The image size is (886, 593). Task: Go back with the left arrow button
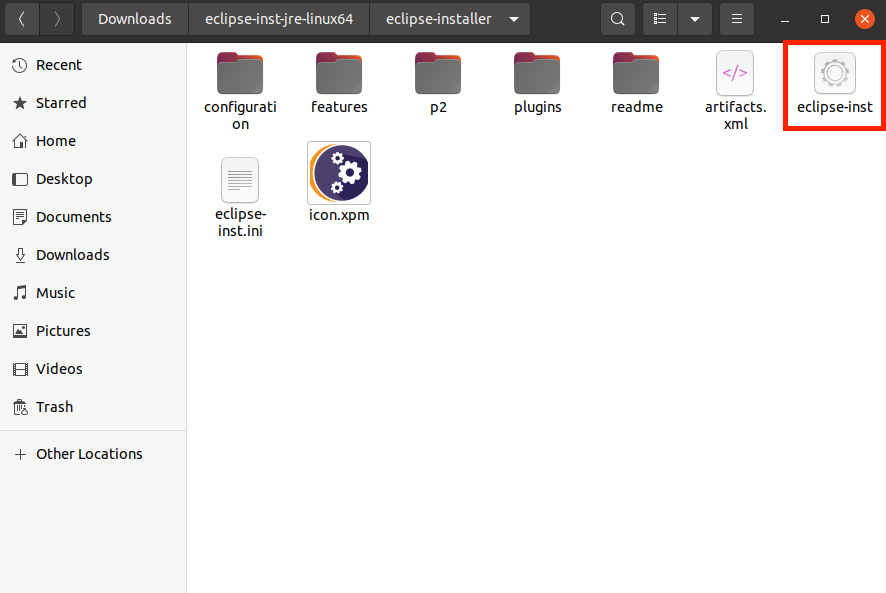tap(21, 19)
